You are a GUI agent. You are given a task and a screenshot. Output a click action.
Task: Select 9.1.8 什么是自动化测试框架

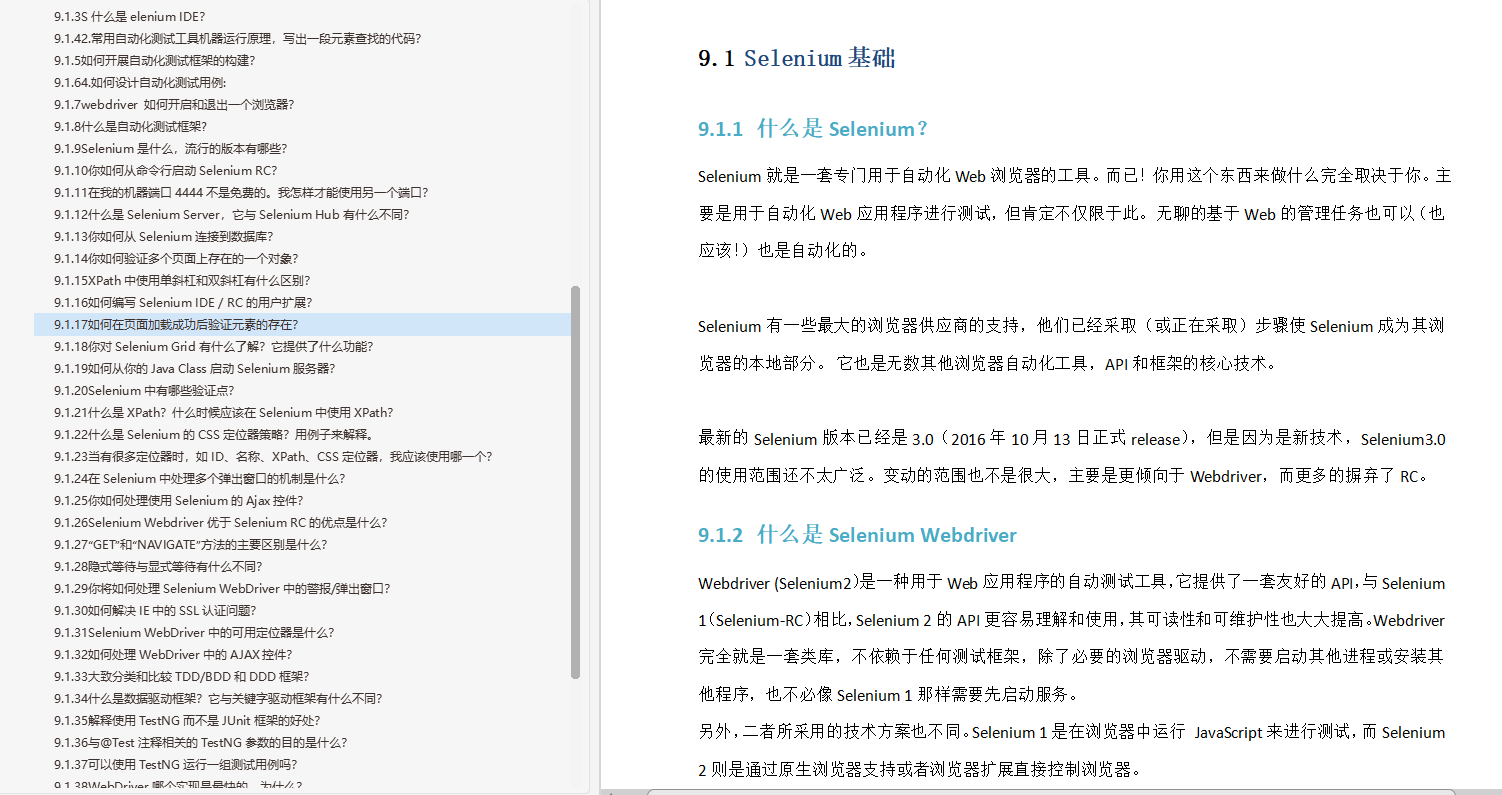131,126
